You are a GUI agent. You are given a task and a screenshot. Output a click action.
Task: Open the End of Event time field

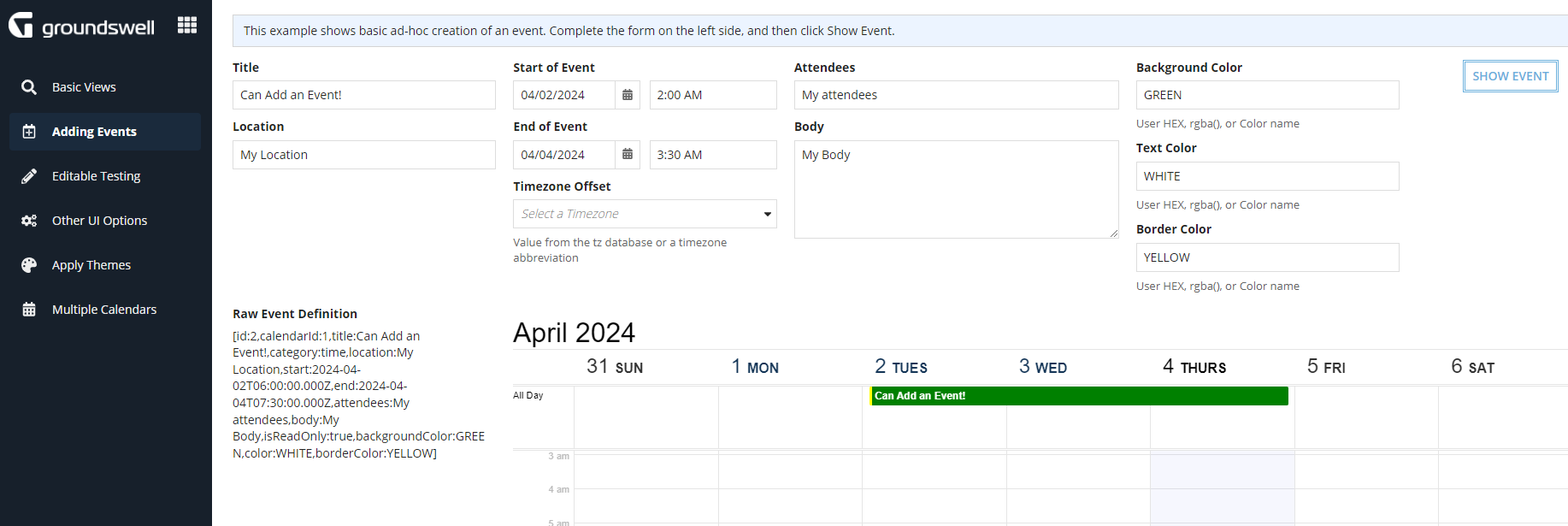click(713, 155)
